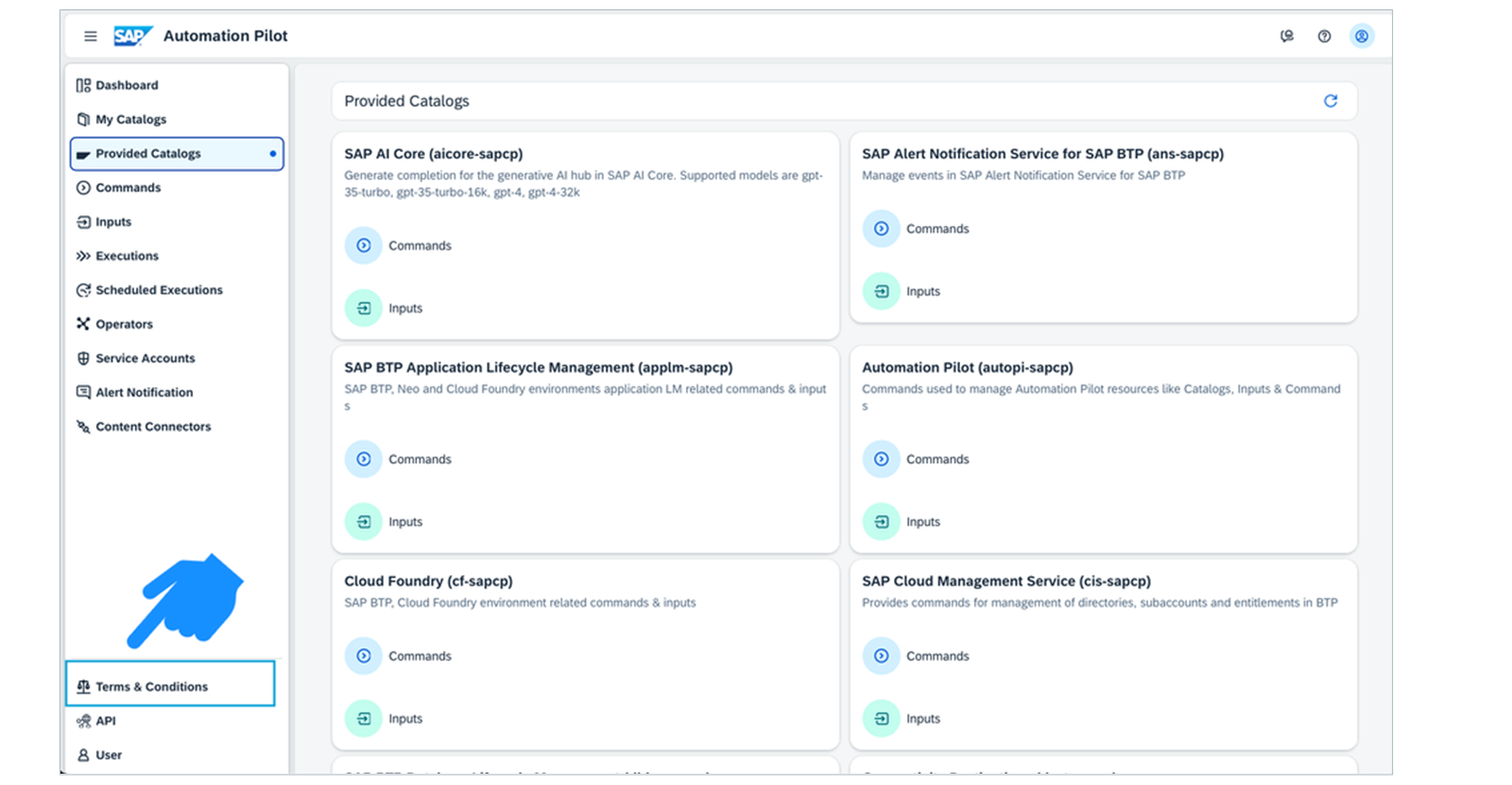
Task: Click the Automation Pilot (autopi-sapcp) title
Action: click(x=968, y=367)
